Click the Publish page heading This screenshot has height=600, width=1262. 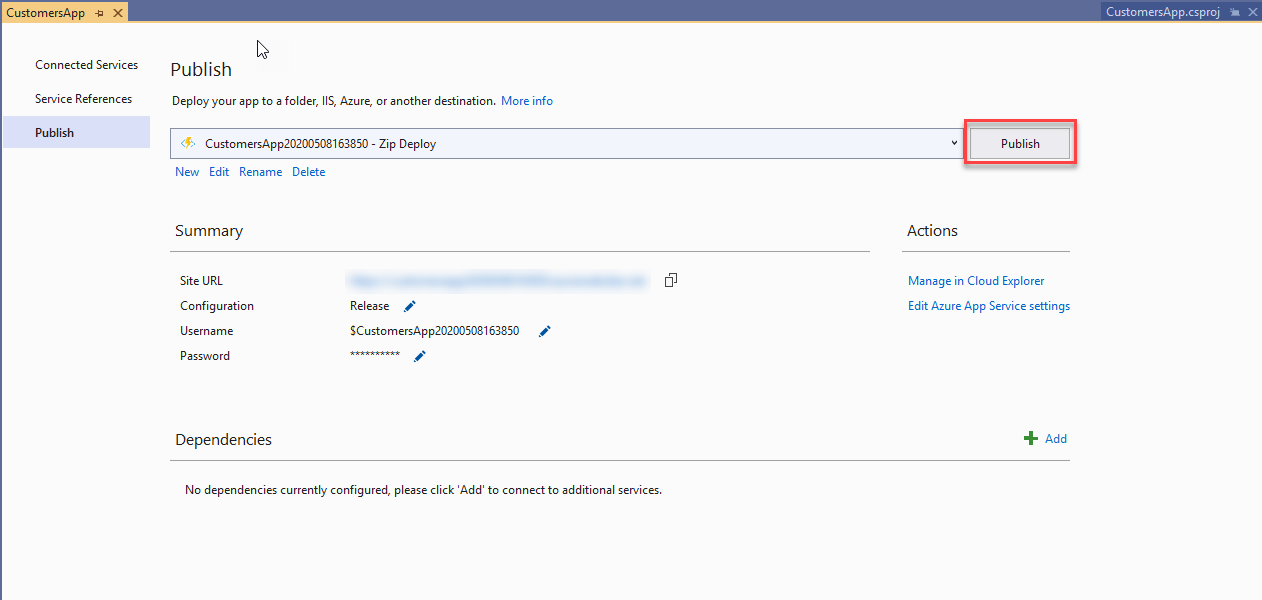coord(201,69)
